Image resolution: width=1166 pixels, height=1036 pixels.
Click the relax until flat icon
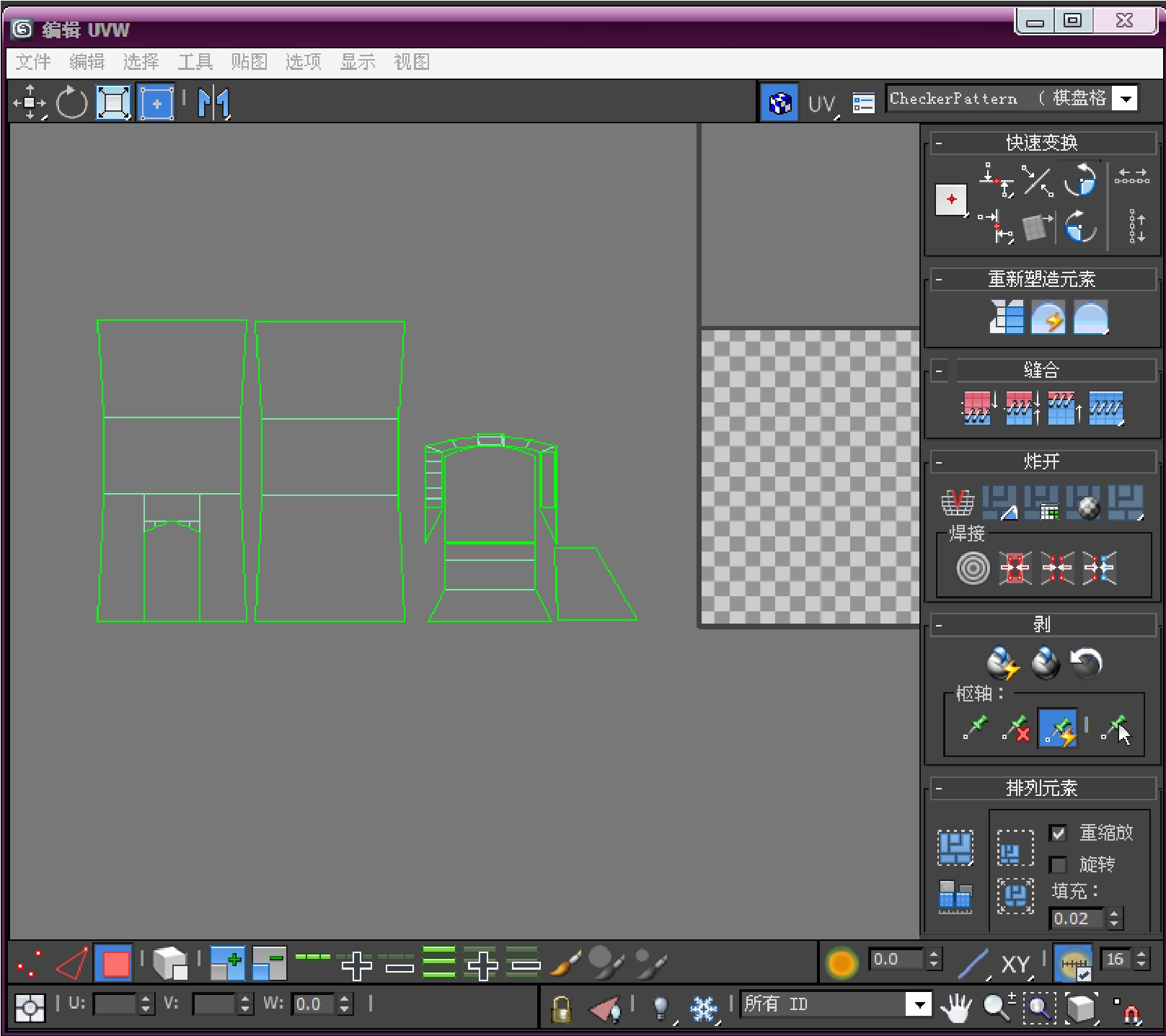tap(1048, 317)
